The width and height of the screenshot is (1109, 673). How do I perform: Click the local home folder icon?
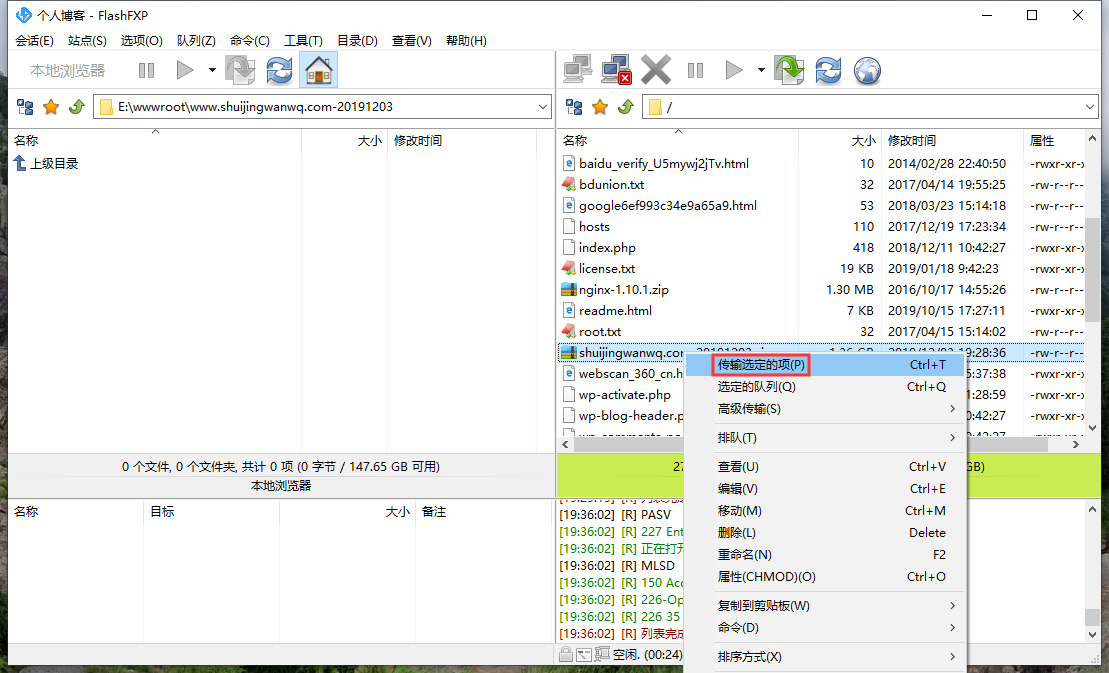point(318,70)
